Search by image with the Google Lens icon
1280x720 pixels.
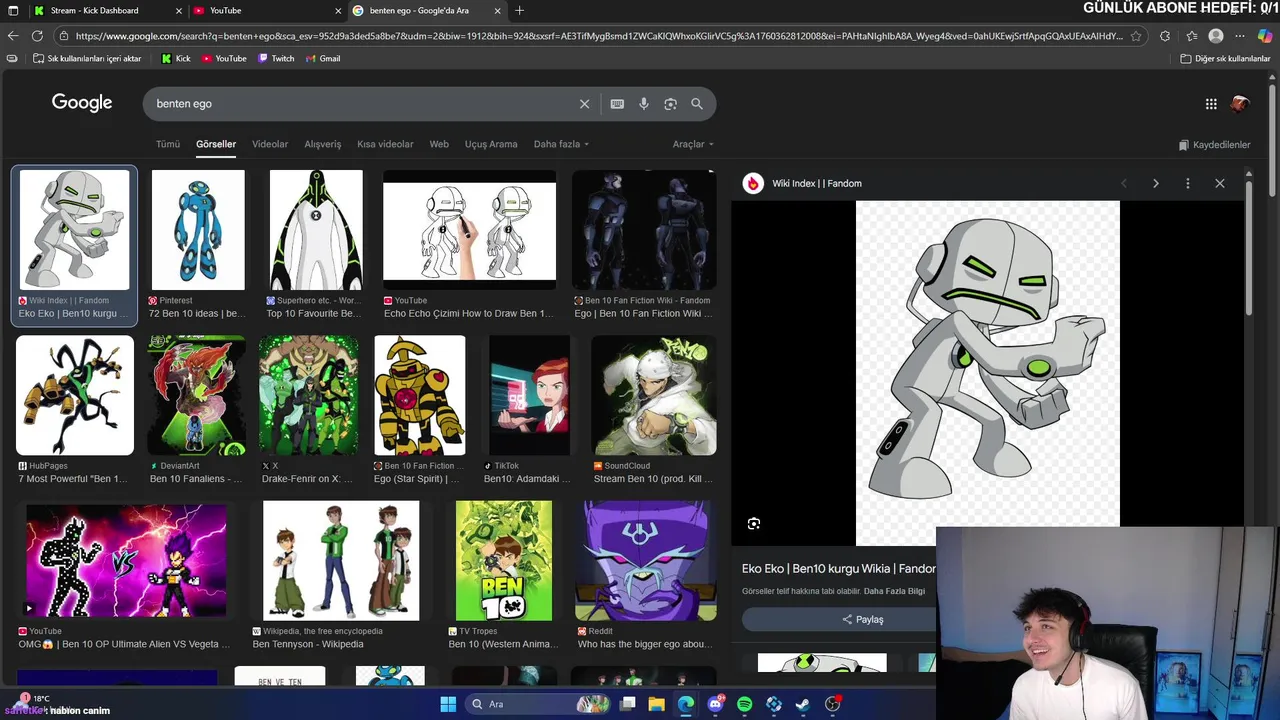[x=670, y=104]
